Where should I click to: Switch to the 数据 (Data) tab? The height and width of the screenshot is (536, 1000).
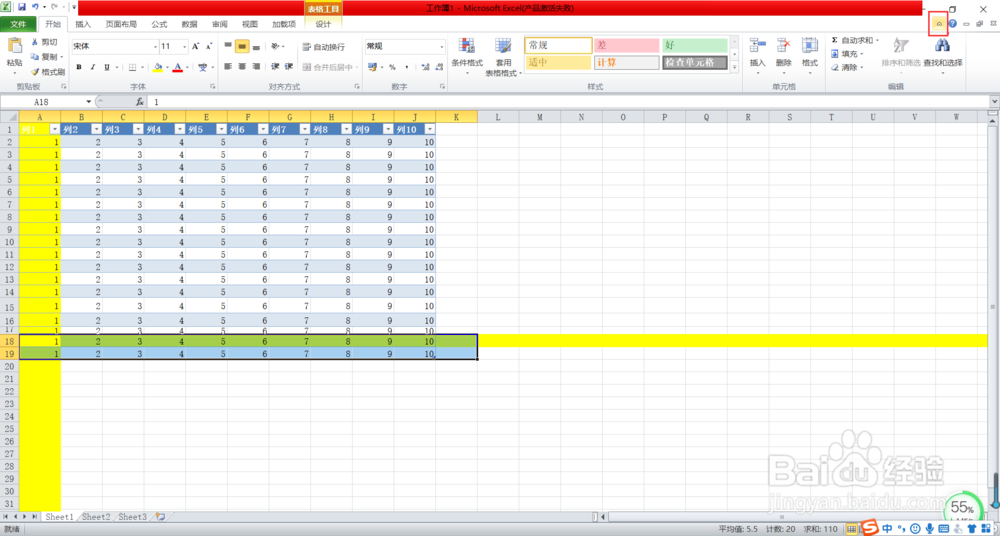pos(189,24)
